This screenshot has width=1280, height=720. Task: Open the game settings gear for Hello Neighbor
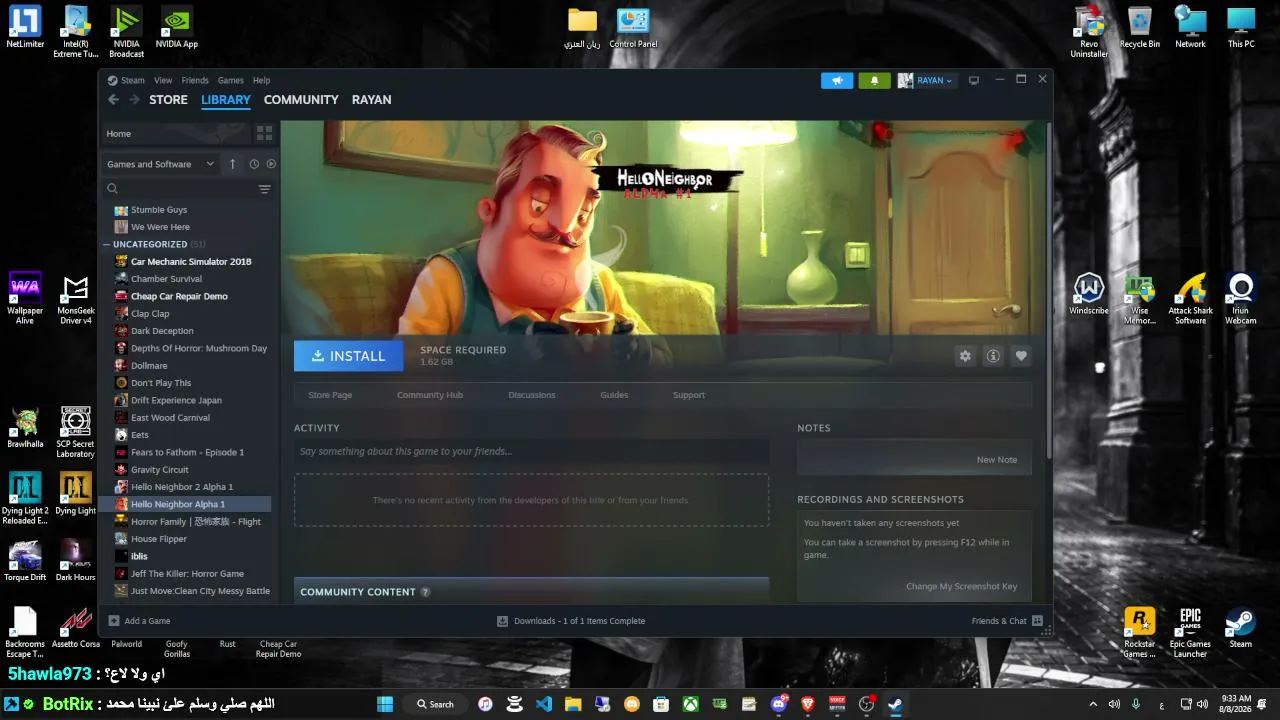click(x=965, y=356)
